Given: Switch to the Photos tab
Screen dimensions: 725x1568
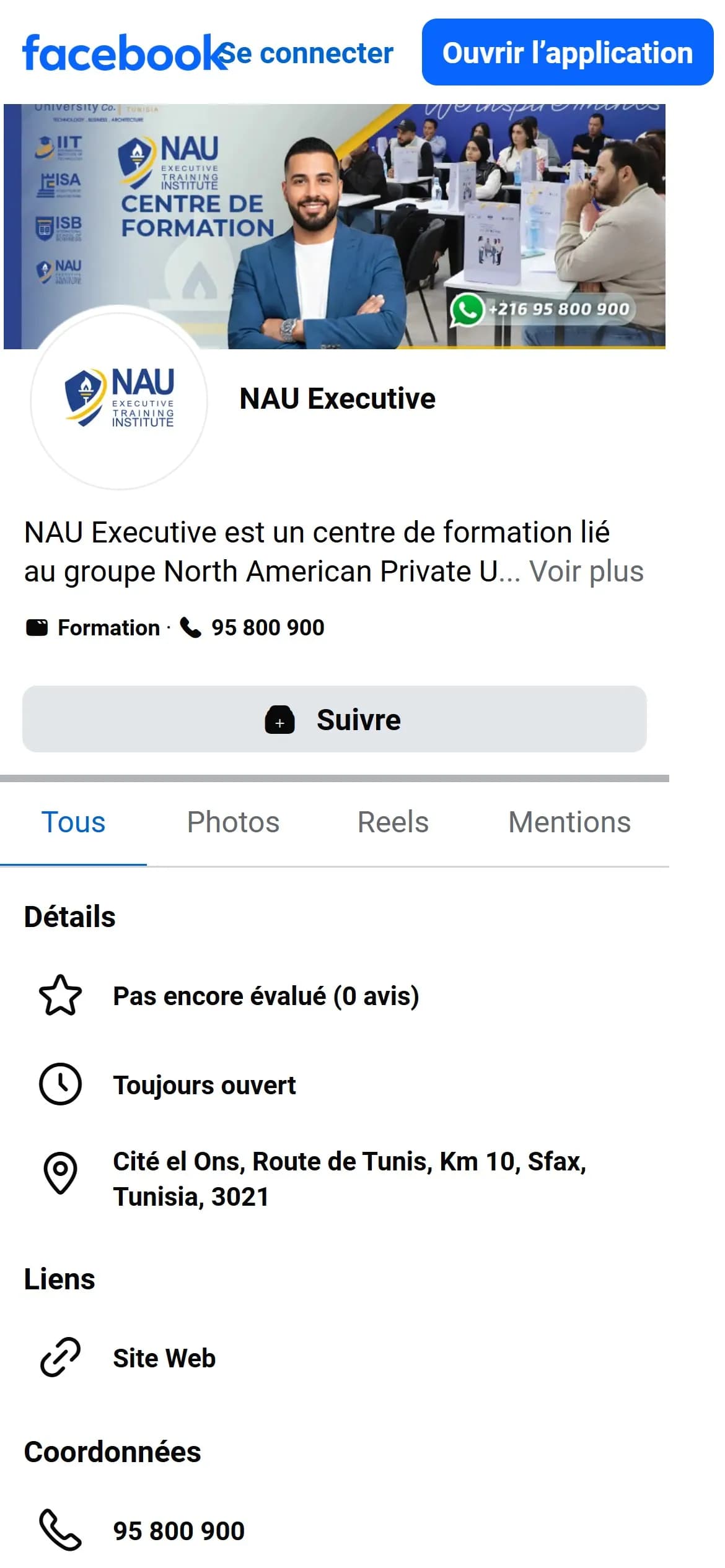Looking at the screenshot, I should pyautogui.click(x=234, y=822).
